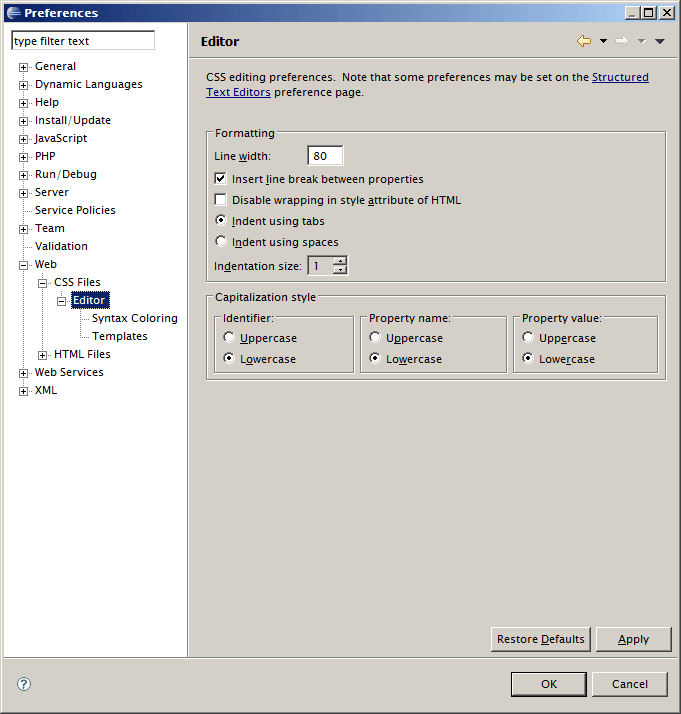681x714 pixels.
Task: Select JavaScript in the preferences tree
Action: (x=61, y=138)
